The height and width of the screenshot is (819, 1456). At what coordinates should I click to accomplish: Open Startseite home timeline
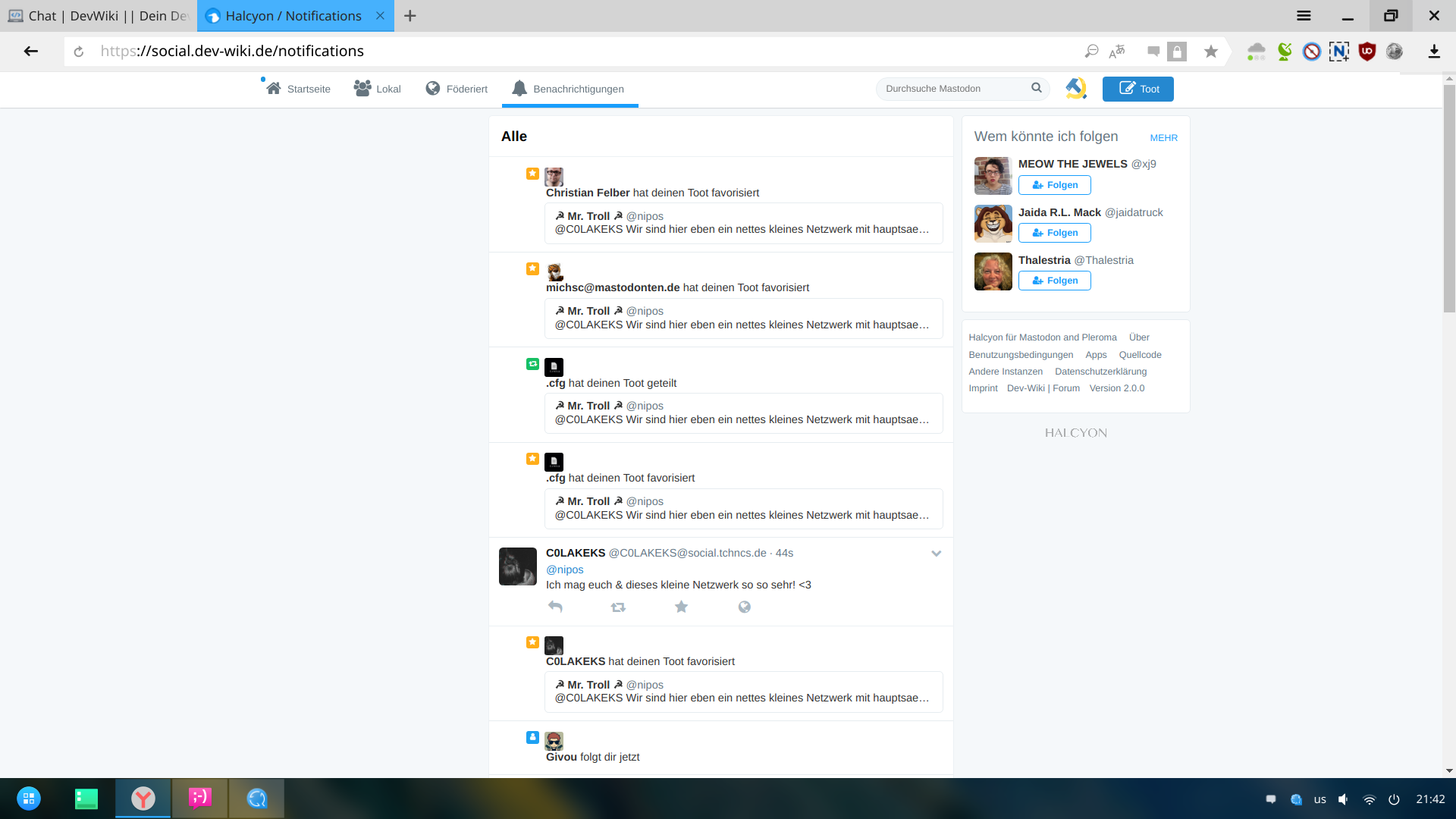coord(299,89)
